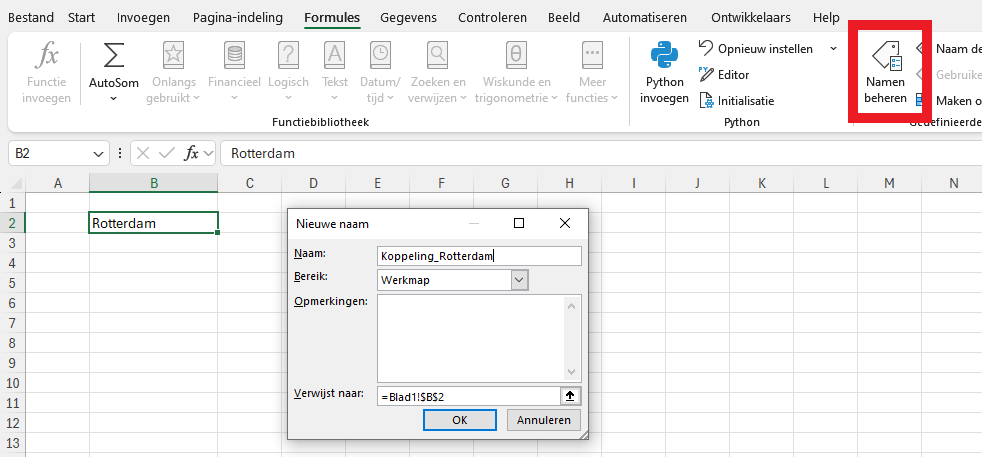Confirm entry with formula bar checkmark
Screen dimensions: 982x457
166,153
